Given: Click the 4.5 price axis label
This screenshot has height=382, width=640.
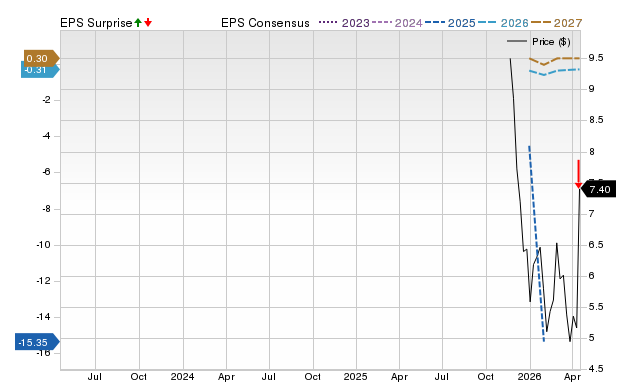Looking at the screenshot, I should 596,369.
